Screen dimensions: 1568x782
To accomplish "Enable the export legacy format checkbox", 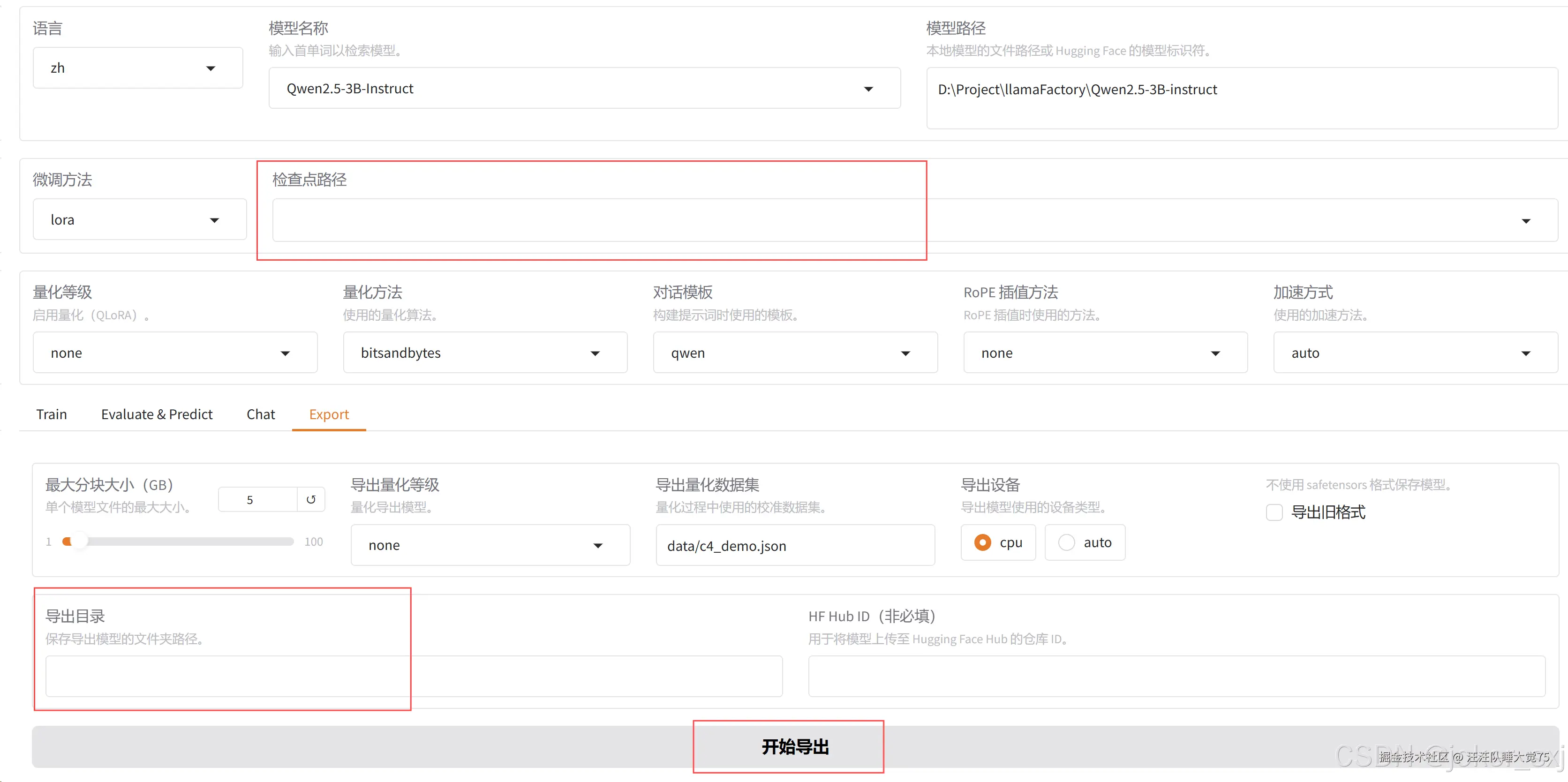I will (x=1274, y=512).
